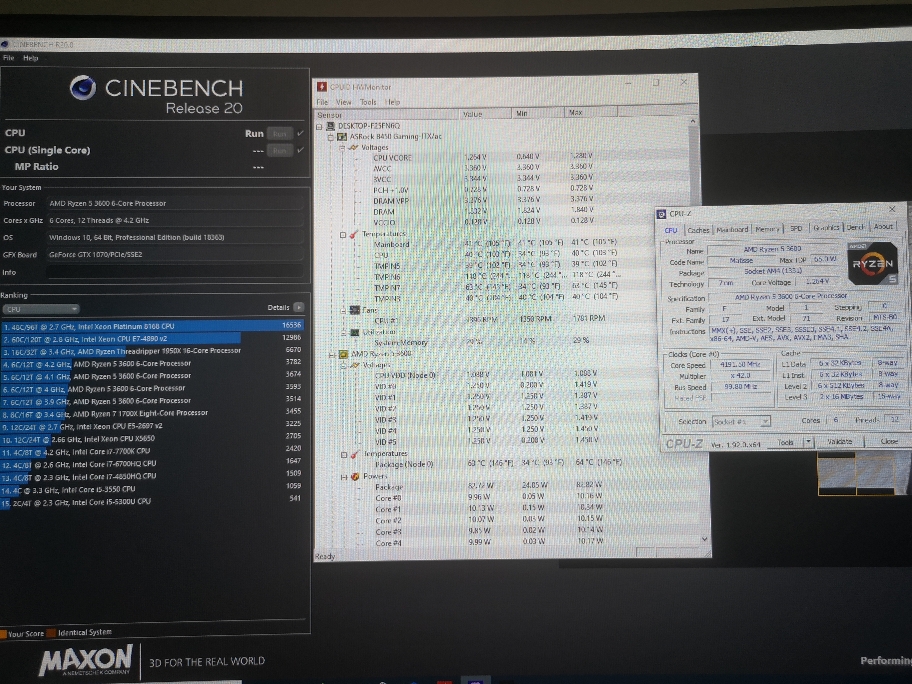
Task: Collapse the mainboard Temperatures section
Action: coord(343,235)
